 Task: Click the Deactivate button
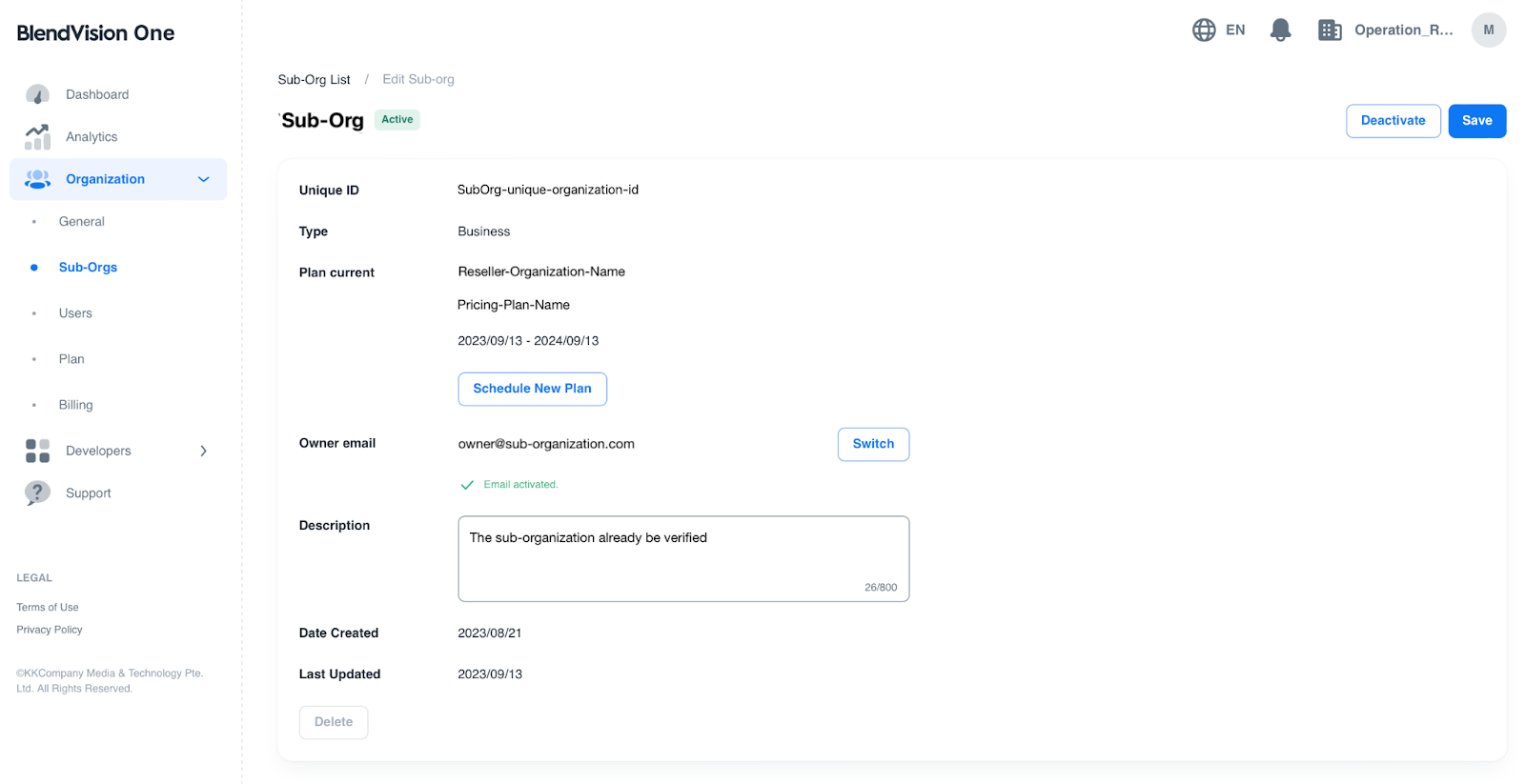[1393, 121]
